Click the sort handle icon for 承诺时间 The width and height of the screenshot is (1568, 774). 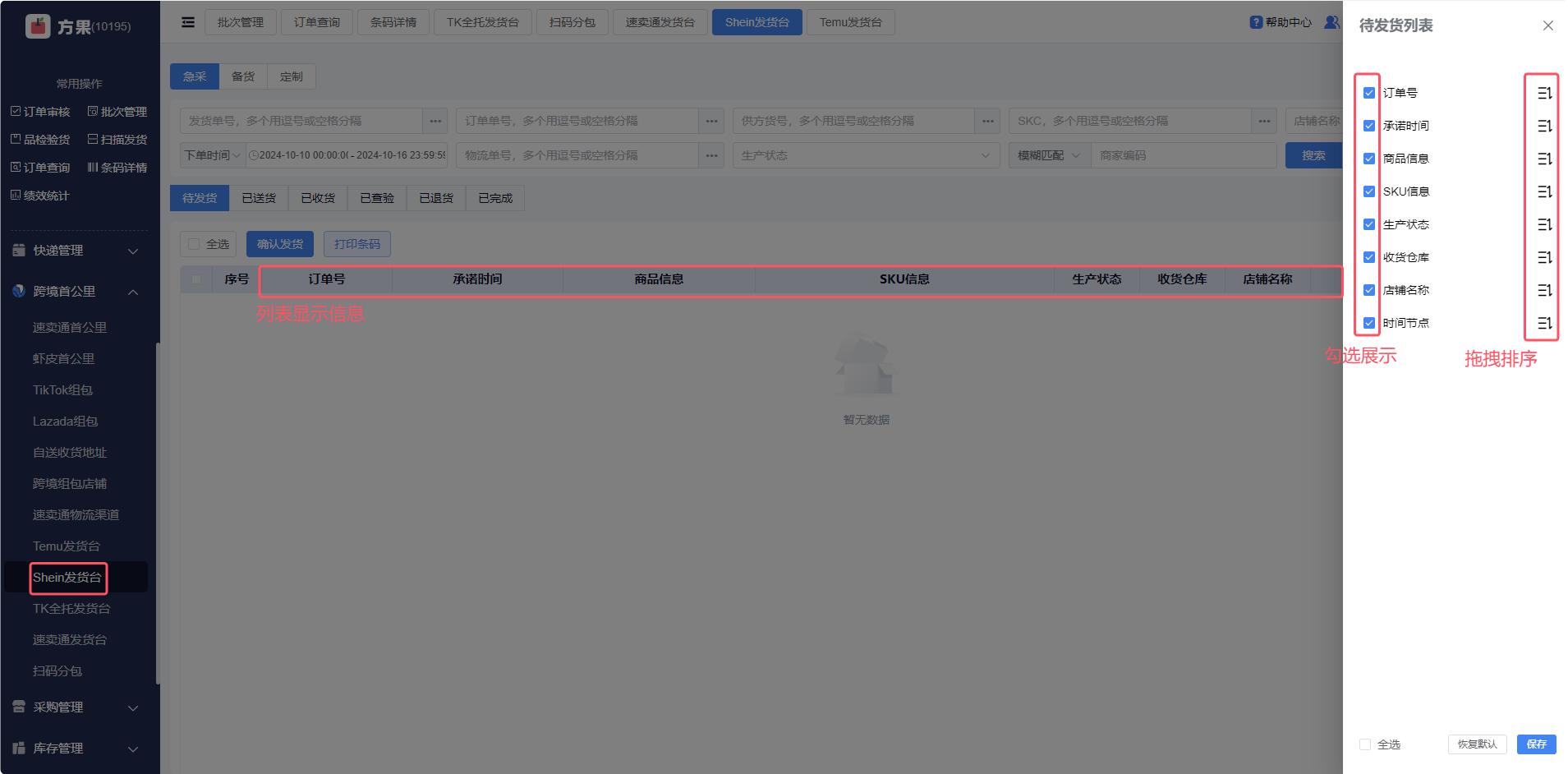pyautogui.click(x=1544, y=126)
